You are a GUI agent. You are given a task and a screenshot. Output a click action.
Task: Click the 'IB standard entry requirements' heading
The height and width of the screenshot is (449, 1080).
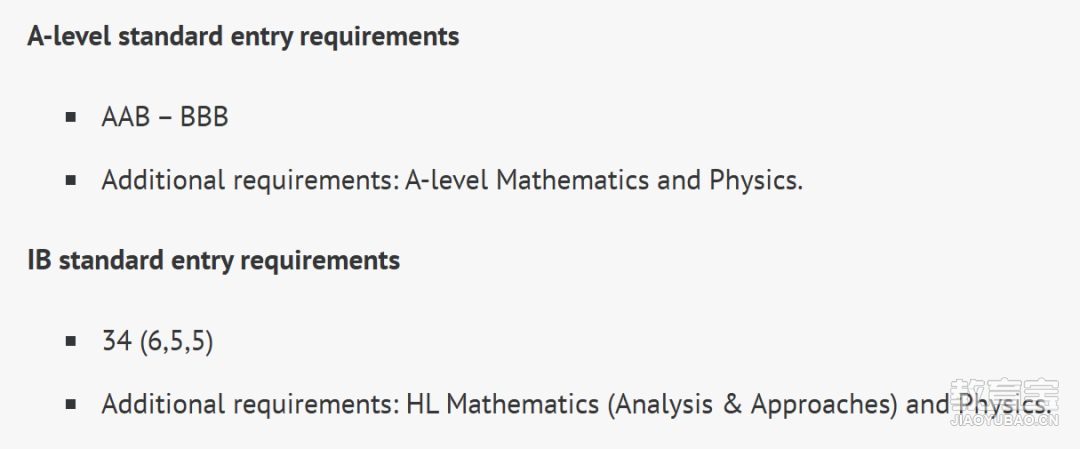[x=214, y=260]
